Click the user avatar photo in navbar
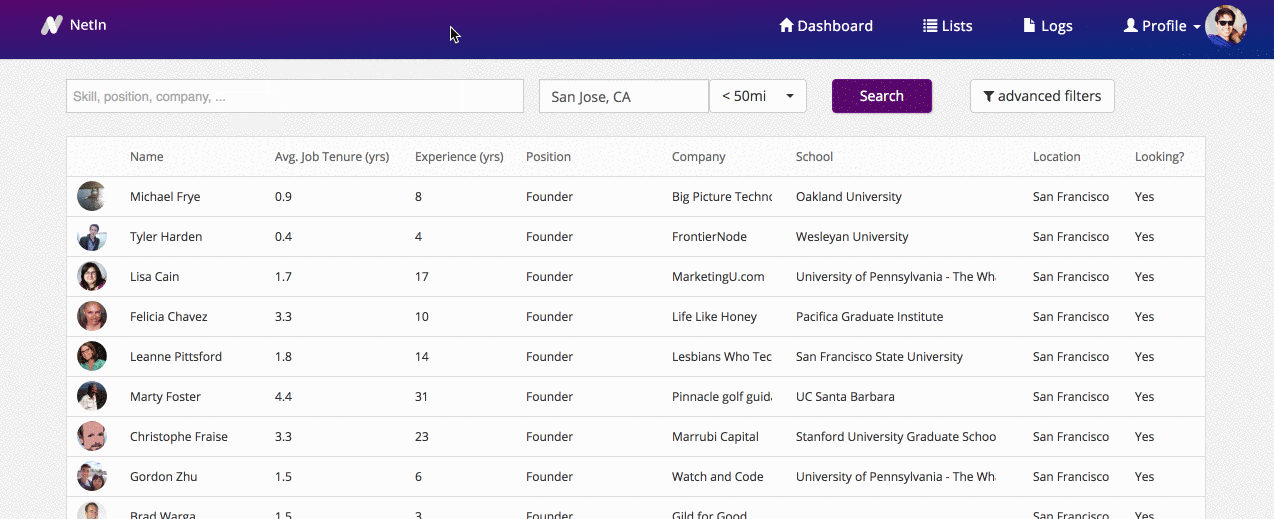 [1225, 26]
